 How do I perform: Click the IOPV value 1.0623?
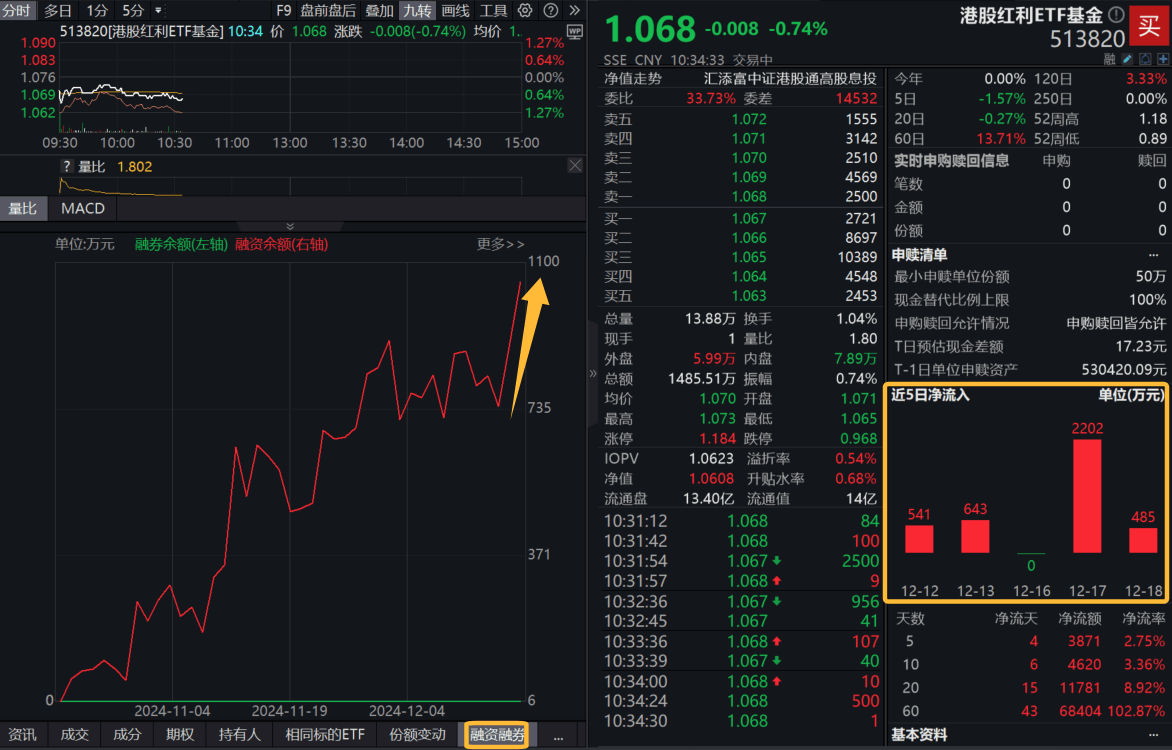(x=710, y=458)
